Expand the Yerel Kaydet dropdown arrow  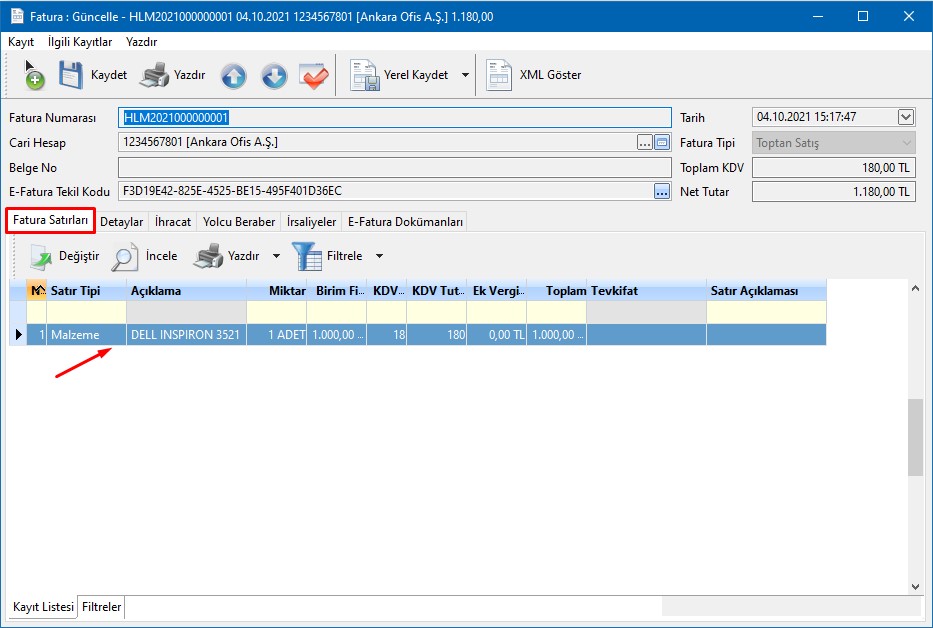pyautogui.click(x=466, y=76)
